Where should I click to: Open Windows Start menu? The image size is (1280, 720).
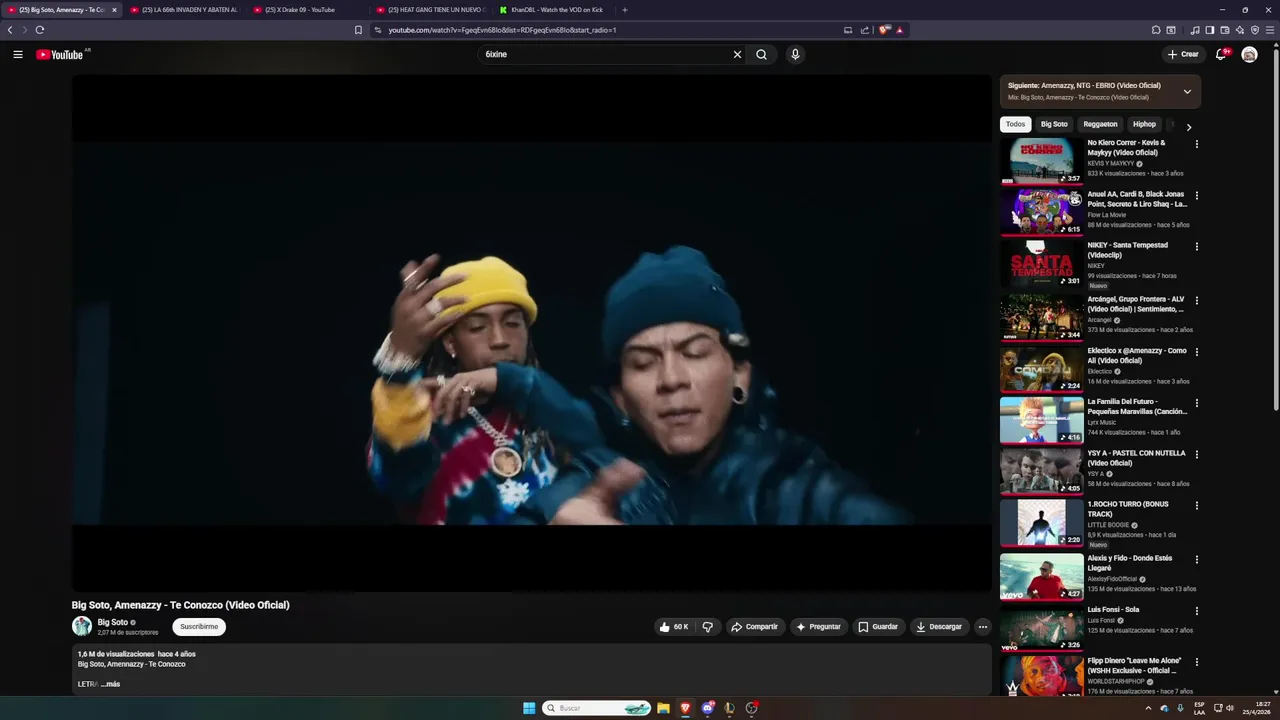[529, 708]
